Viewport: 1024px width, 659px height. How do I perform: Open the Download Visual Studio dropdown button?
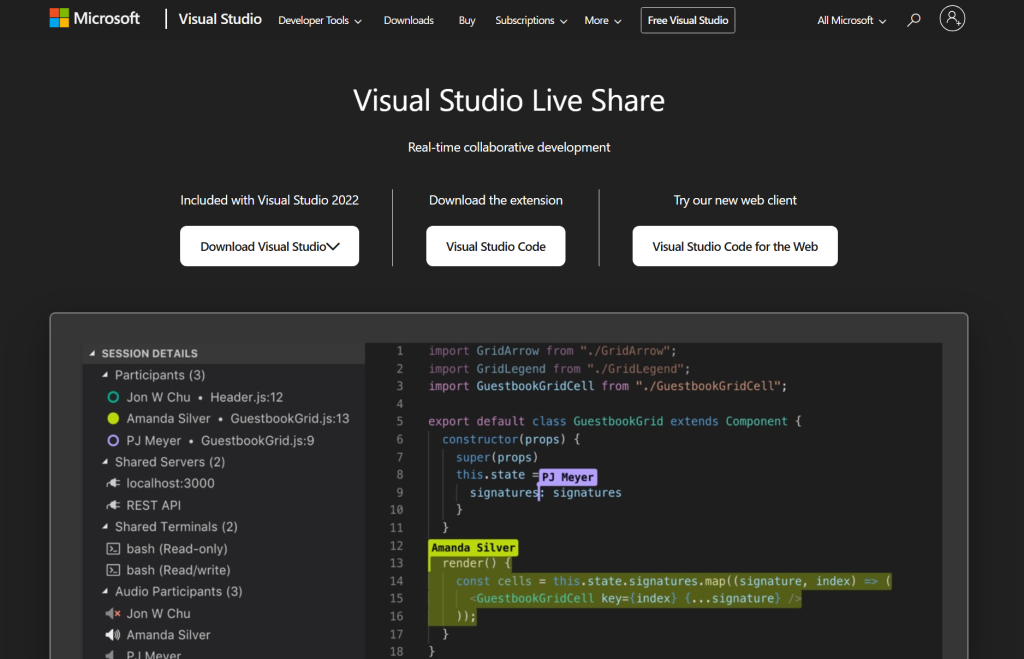(x=270, y=246)
